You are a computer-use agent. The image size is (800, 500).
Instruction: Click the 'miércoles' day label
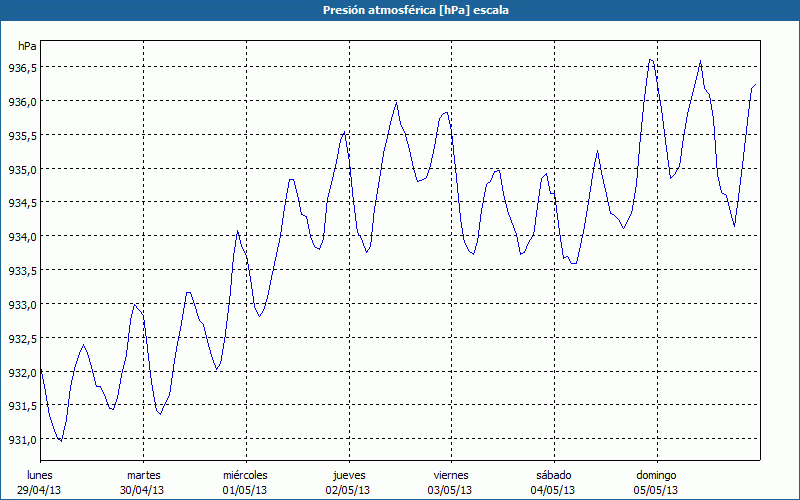[245, 475]
